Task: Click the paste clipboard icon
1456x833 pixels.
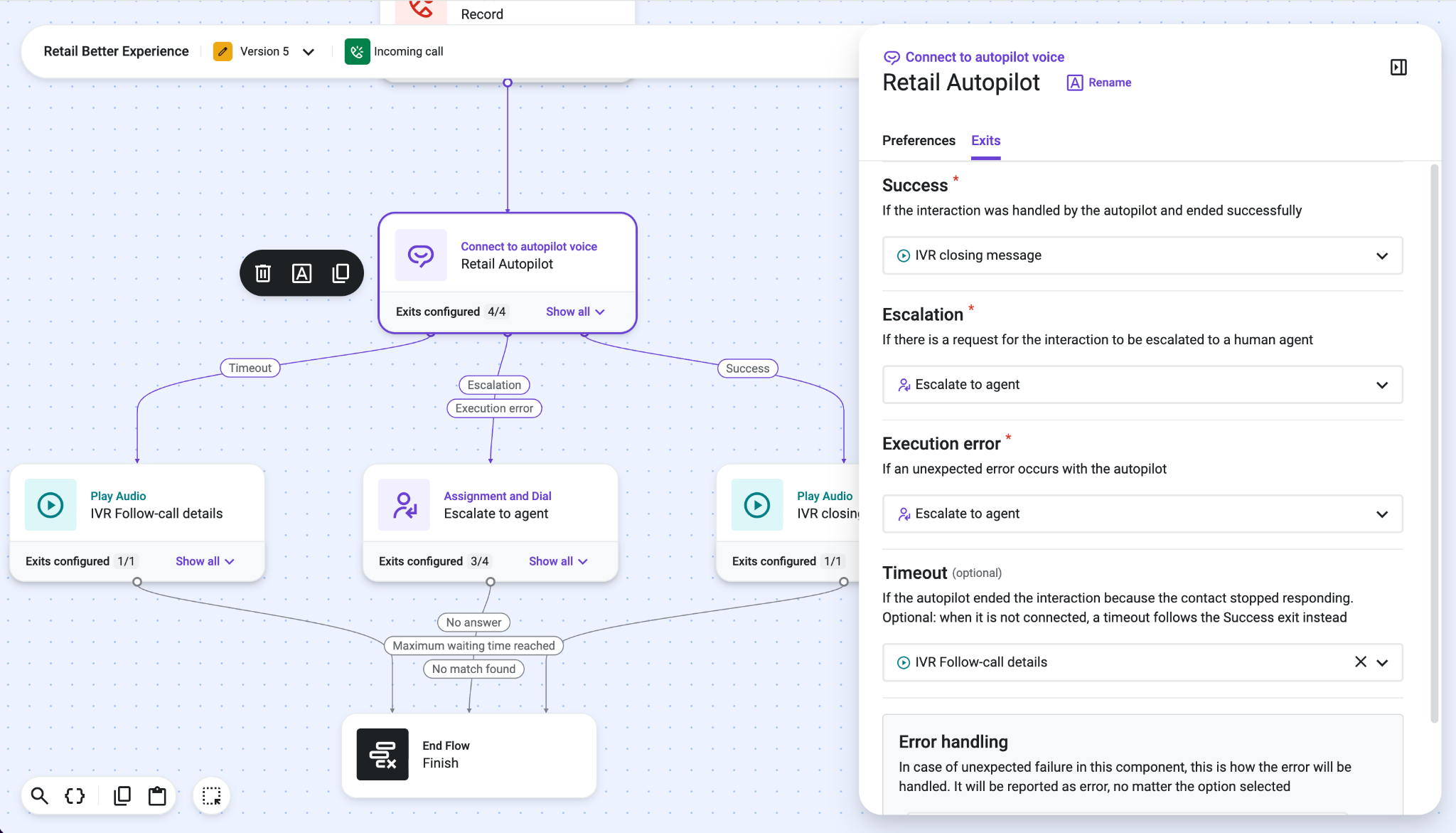Action: coord(157,795)
